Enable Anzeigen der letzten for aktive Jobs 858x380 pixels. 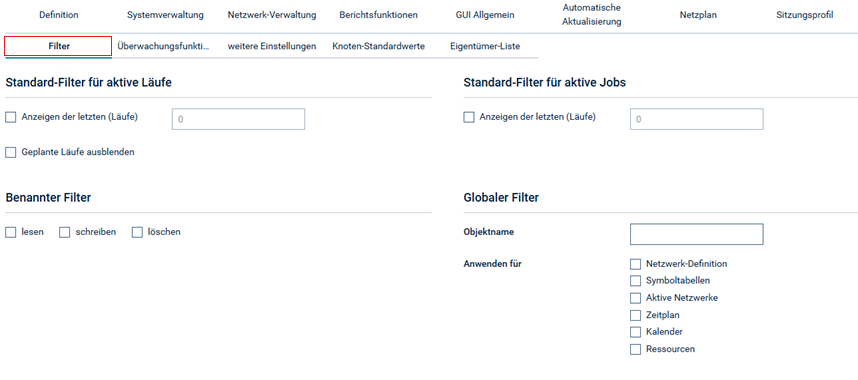[468, 117]
